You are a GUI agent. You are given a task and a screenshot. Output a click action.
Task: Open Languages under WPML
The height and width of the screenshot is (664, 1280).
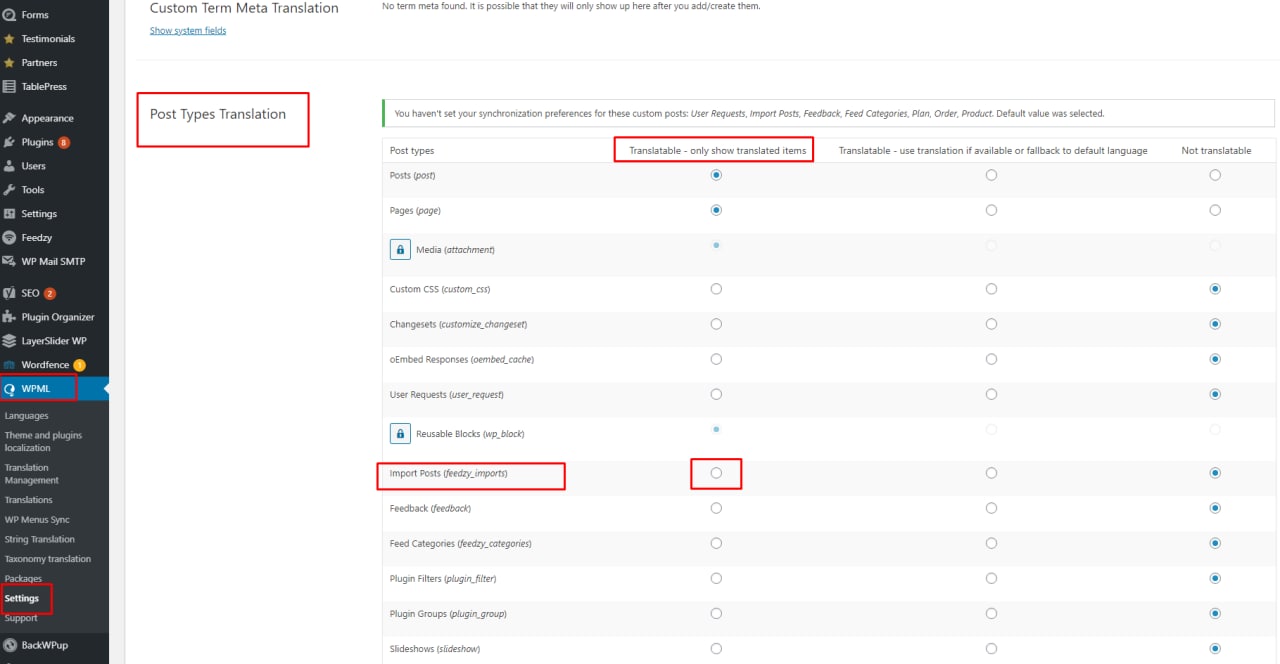[27, 416]
